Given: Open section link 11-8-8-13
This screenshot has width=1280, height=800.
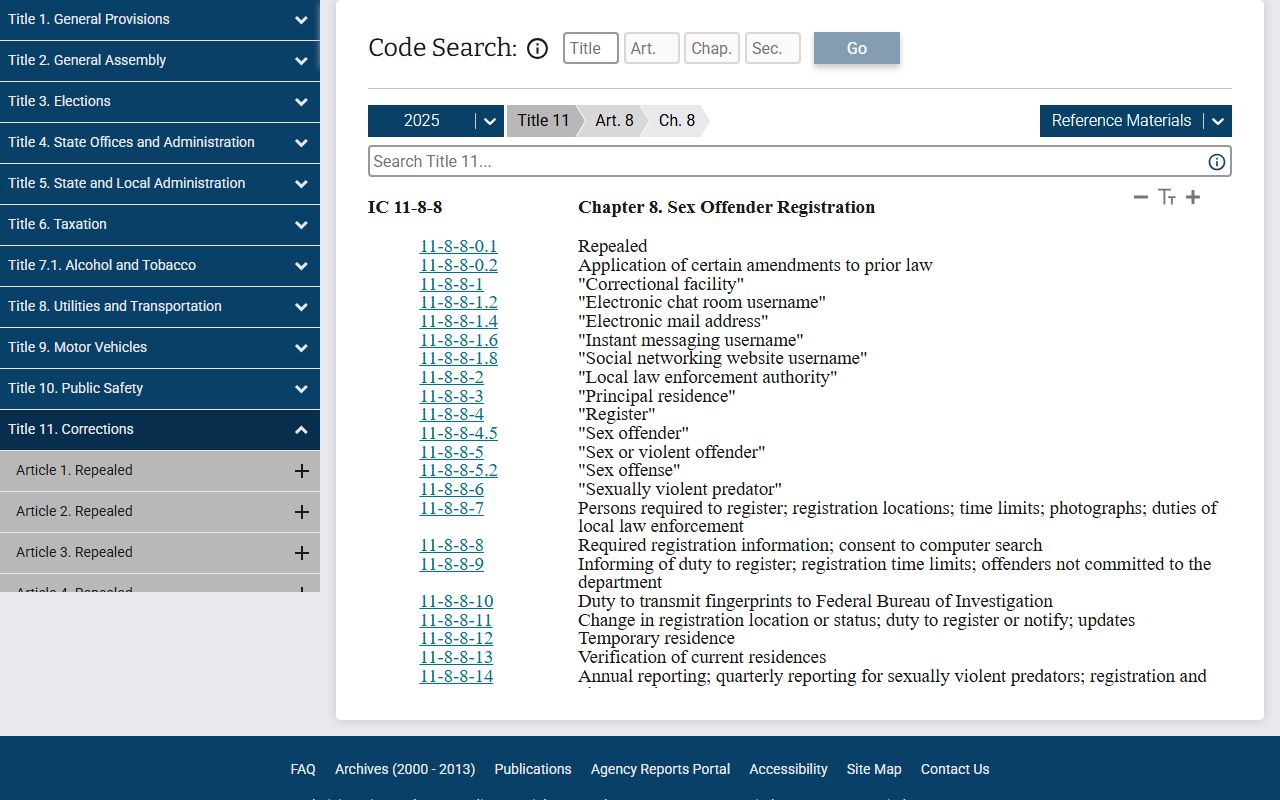Looking at the screenshot, I should (x=456, y=657).
